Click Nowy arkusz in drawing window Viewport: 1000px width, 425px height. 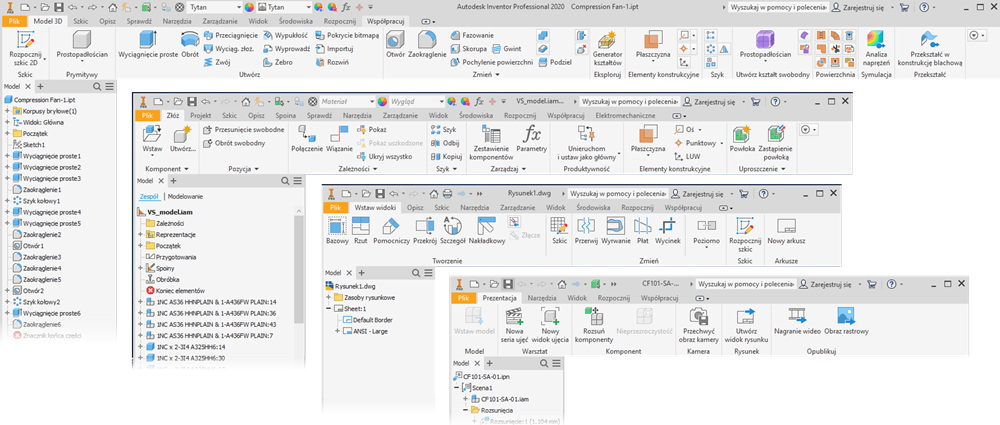point(784,230)
